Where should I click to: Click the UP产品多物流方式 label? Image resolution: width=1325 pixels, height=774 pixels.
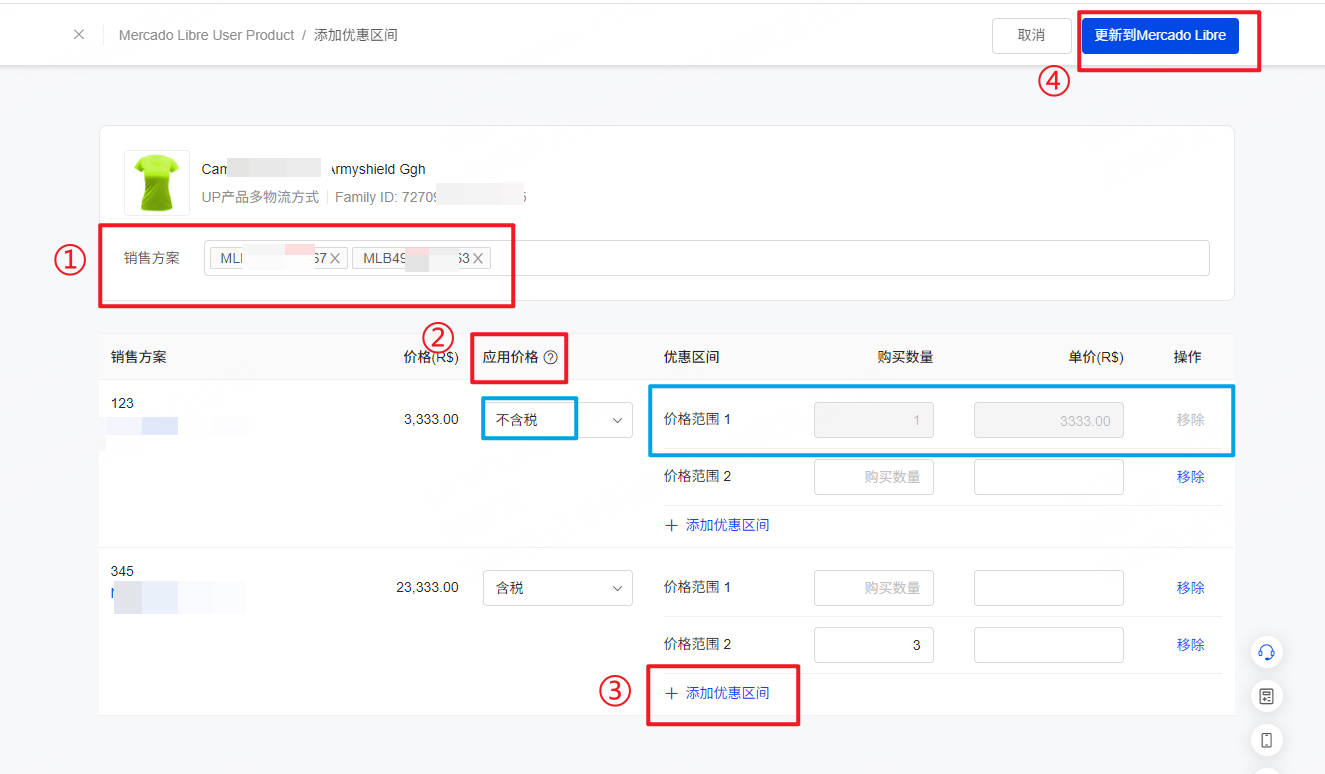[260, 197]
